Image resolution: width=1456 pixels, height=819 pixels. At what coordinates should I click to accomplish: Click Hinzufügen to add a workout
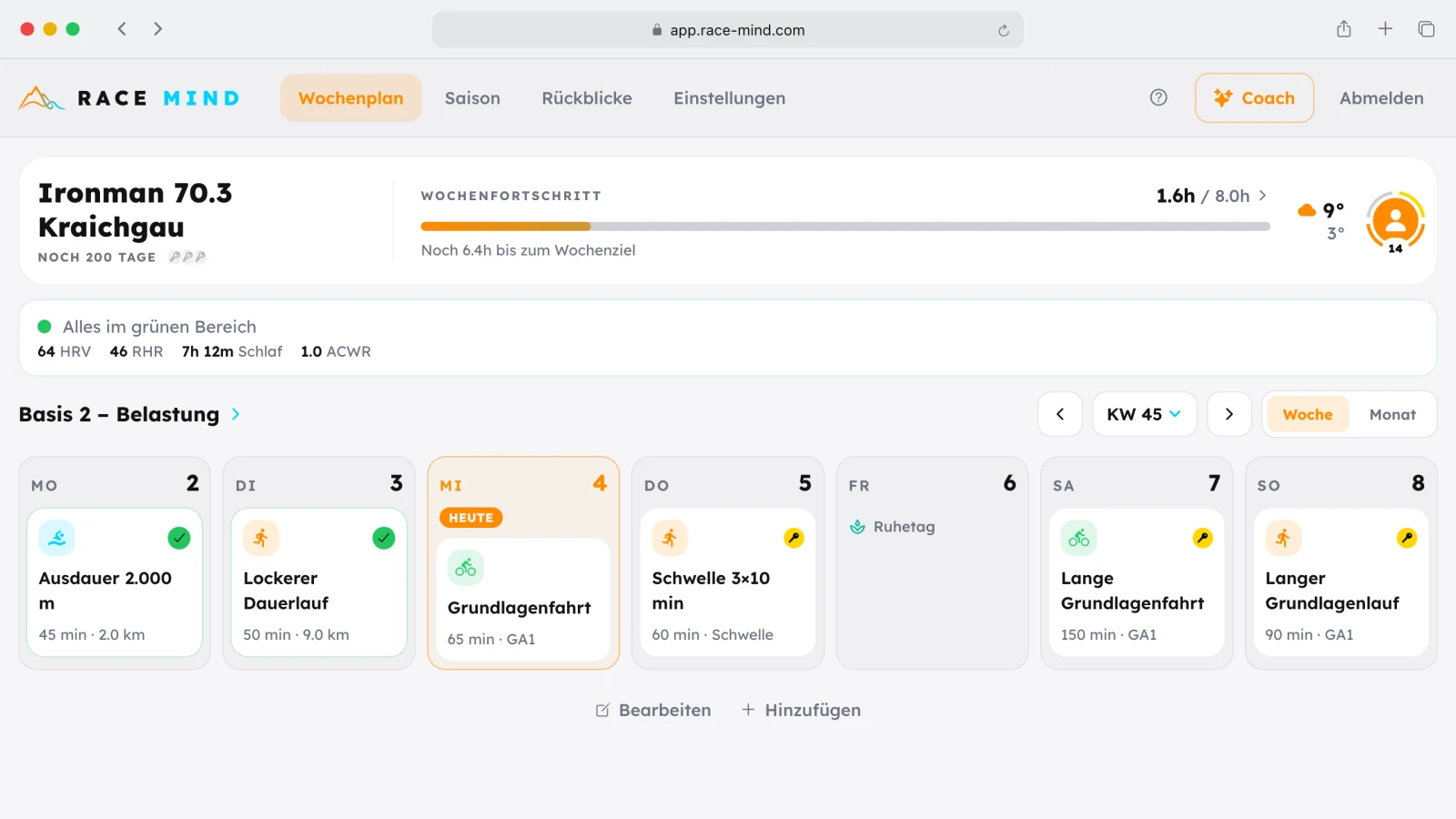point(801,710)
